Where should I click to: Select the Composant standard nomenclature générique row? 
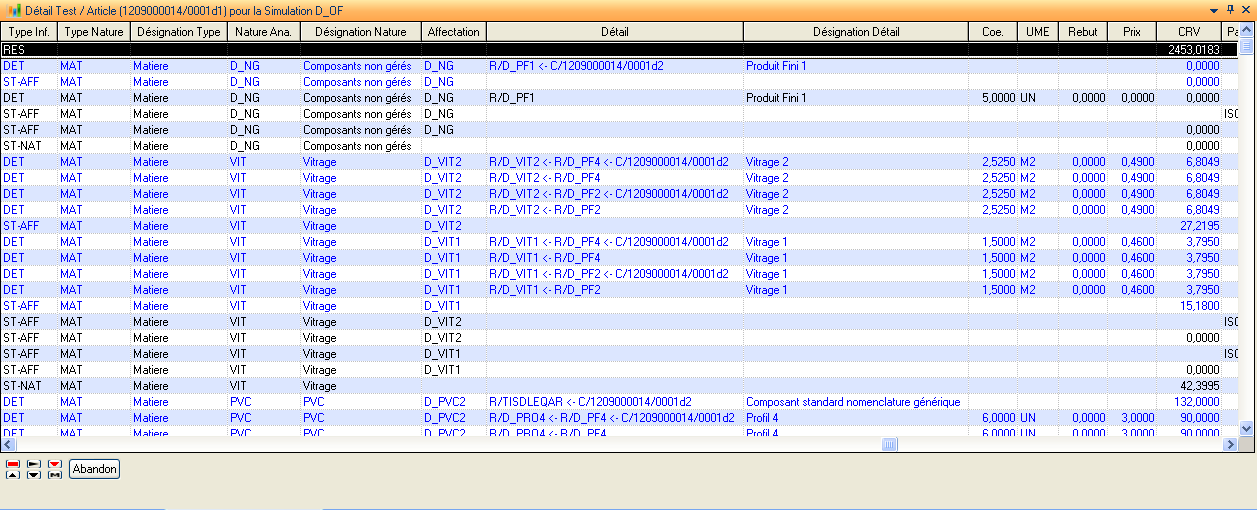click(x=852, y=402)
